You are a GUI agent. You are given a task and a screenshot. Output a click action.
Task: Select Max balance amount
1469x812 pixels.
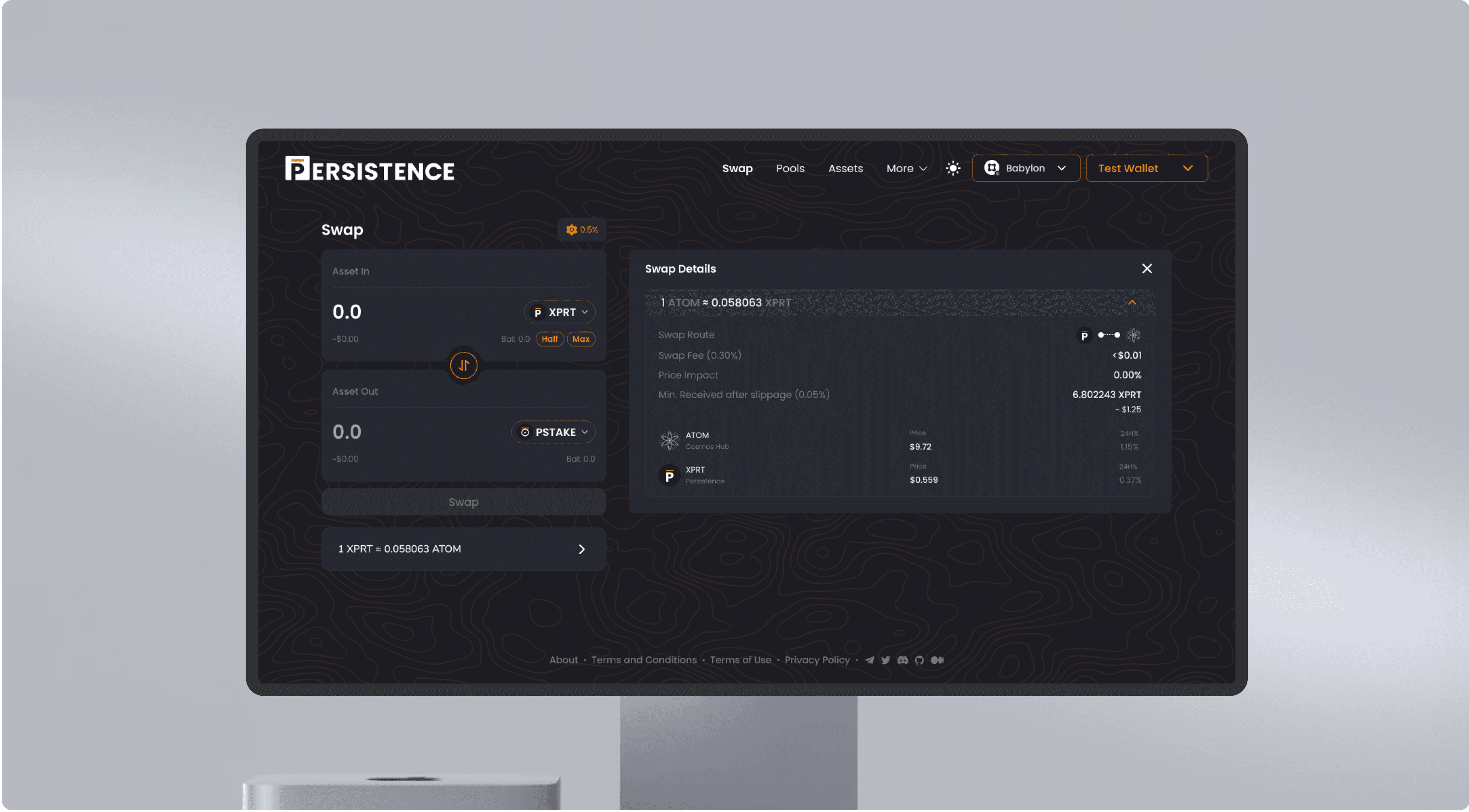(581, 339)
